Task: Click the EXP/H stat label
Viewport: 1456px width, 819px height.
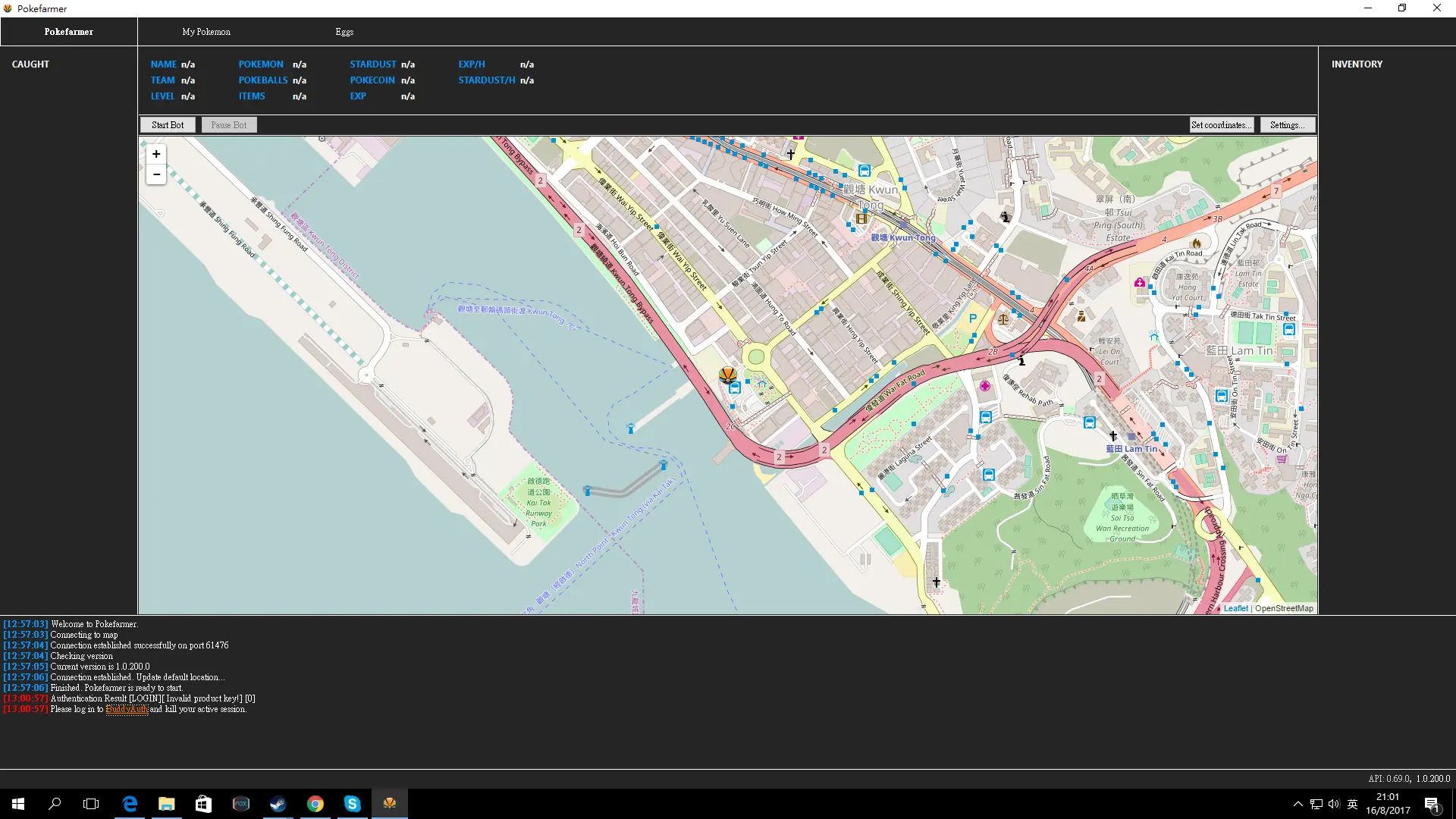Action: click(x=472, y=64)
